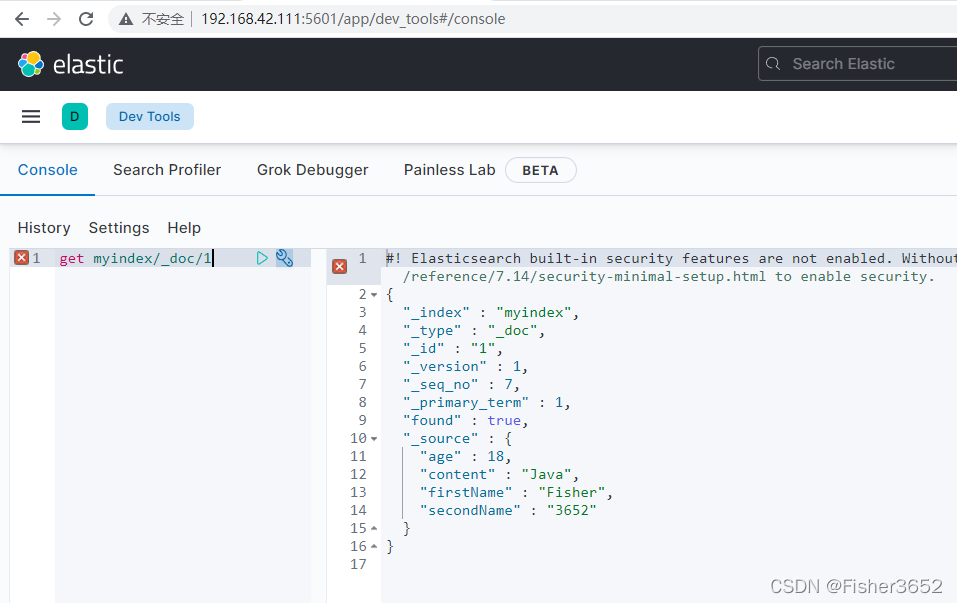The image size is (957, 603).
Task: Click the "_version" : 1 line
Action: [x=465, y=366]
